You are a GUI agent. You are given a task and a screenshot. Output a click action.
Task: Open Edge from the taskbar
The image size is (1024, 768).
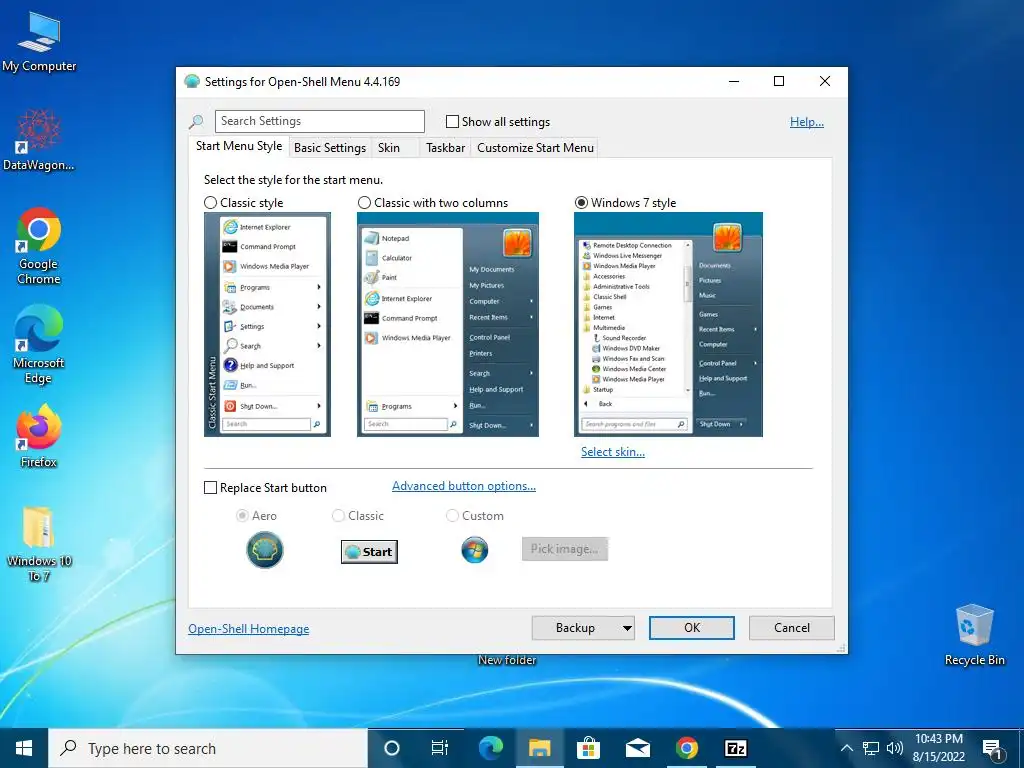pyautogui.click(x=490, y=748)
